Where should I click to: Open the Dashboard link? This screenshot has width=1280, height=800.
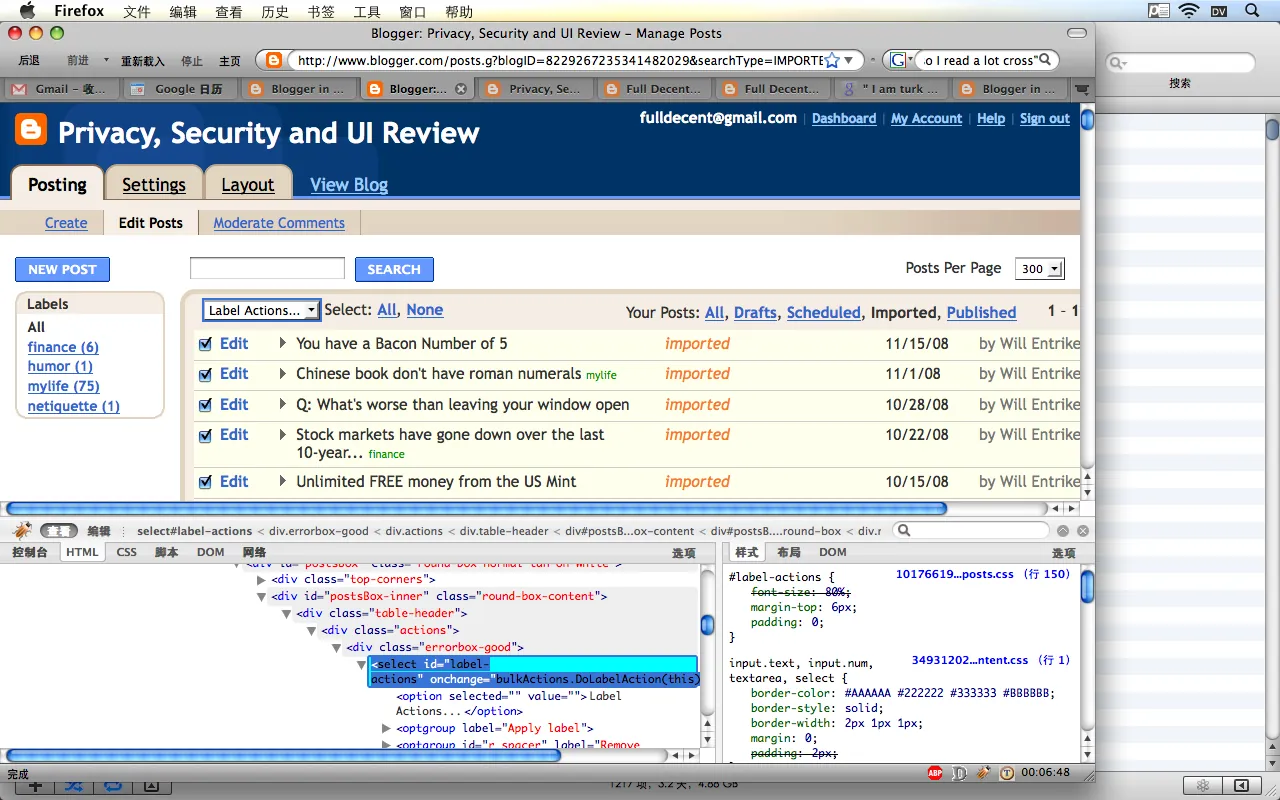[844, 118]
